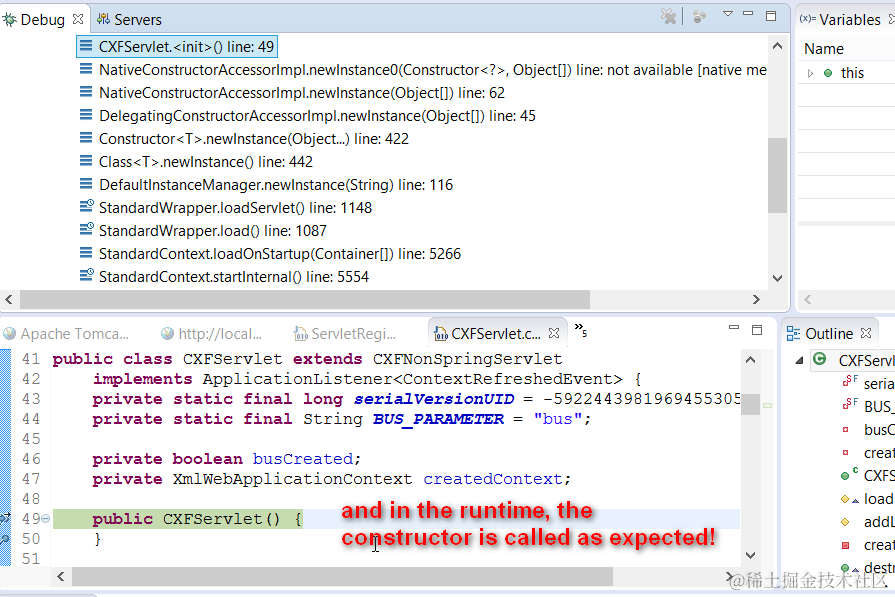This screenshot has width=895, height=597.
Task: Click stack frame icon beside CXFServlet.<init>()
Action: point(86,46)
